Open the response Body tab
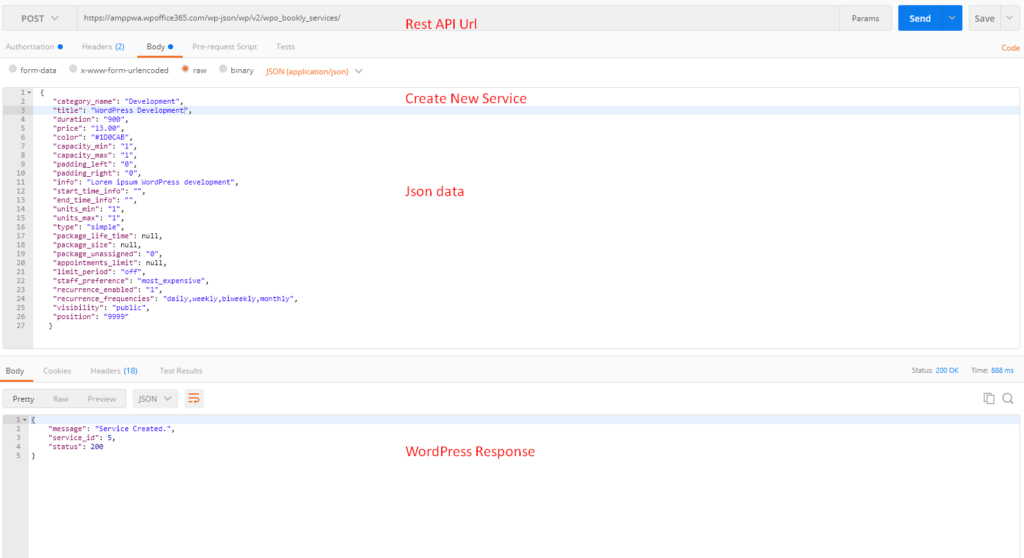 (15, 370)
